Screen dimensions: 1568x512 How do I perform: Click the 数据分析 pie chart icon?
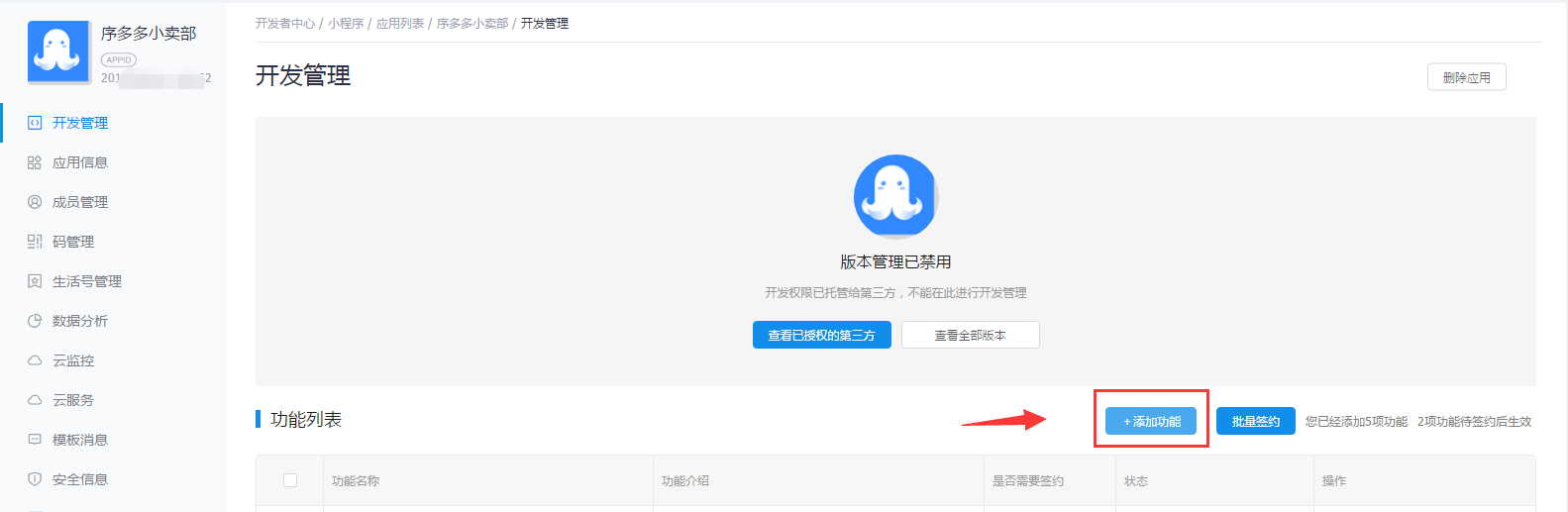35,321
